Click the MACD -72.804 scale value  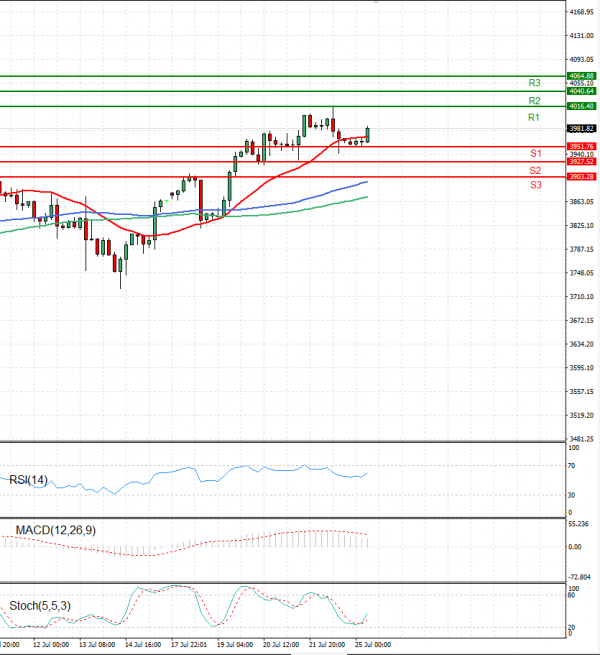[580, 577]
